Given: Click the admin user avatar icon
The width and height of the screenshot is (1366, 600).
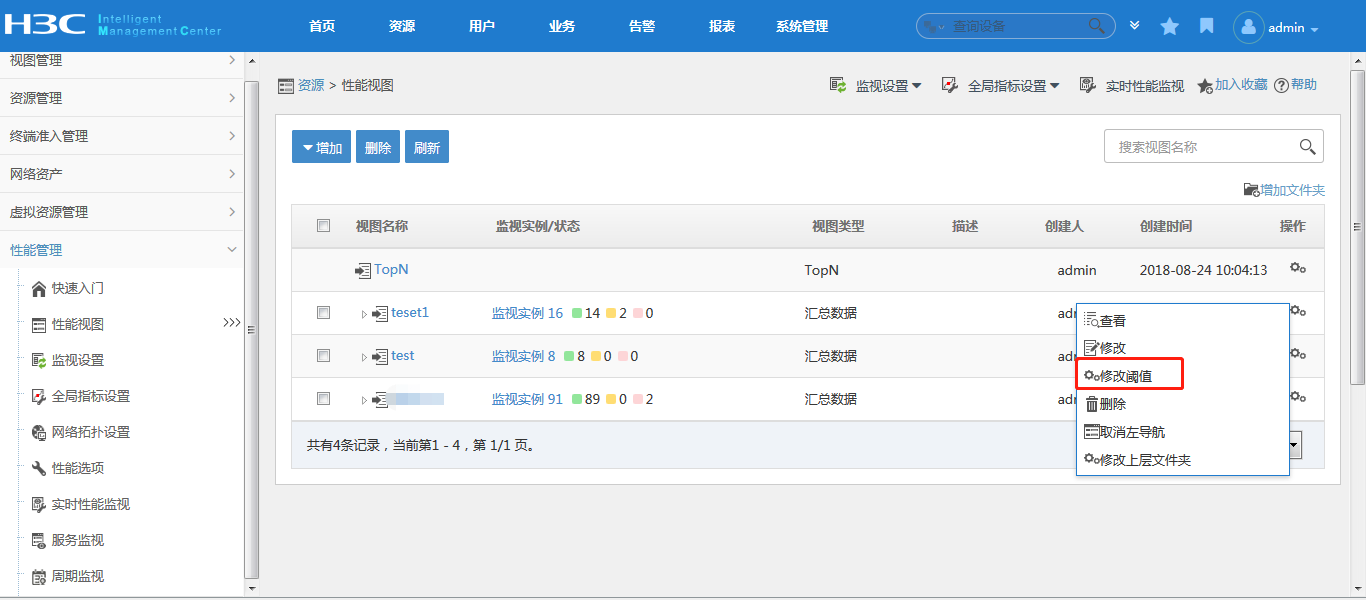Looking at the screenshot, I should pos(1248,27).
